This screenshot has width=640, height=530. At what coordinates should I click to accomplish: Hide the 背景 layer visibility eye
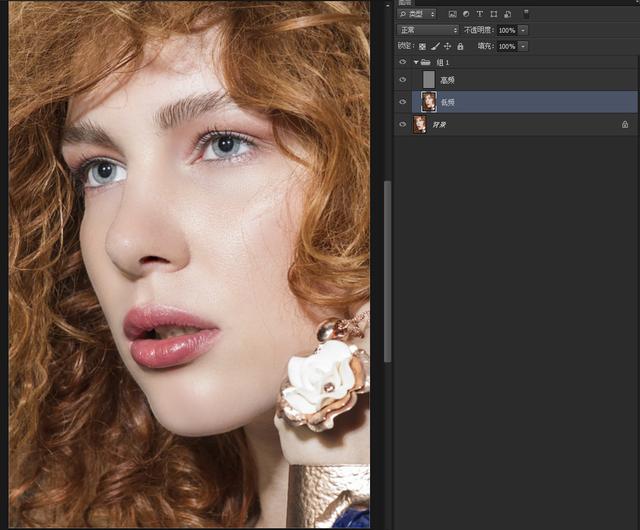point(403,124)
